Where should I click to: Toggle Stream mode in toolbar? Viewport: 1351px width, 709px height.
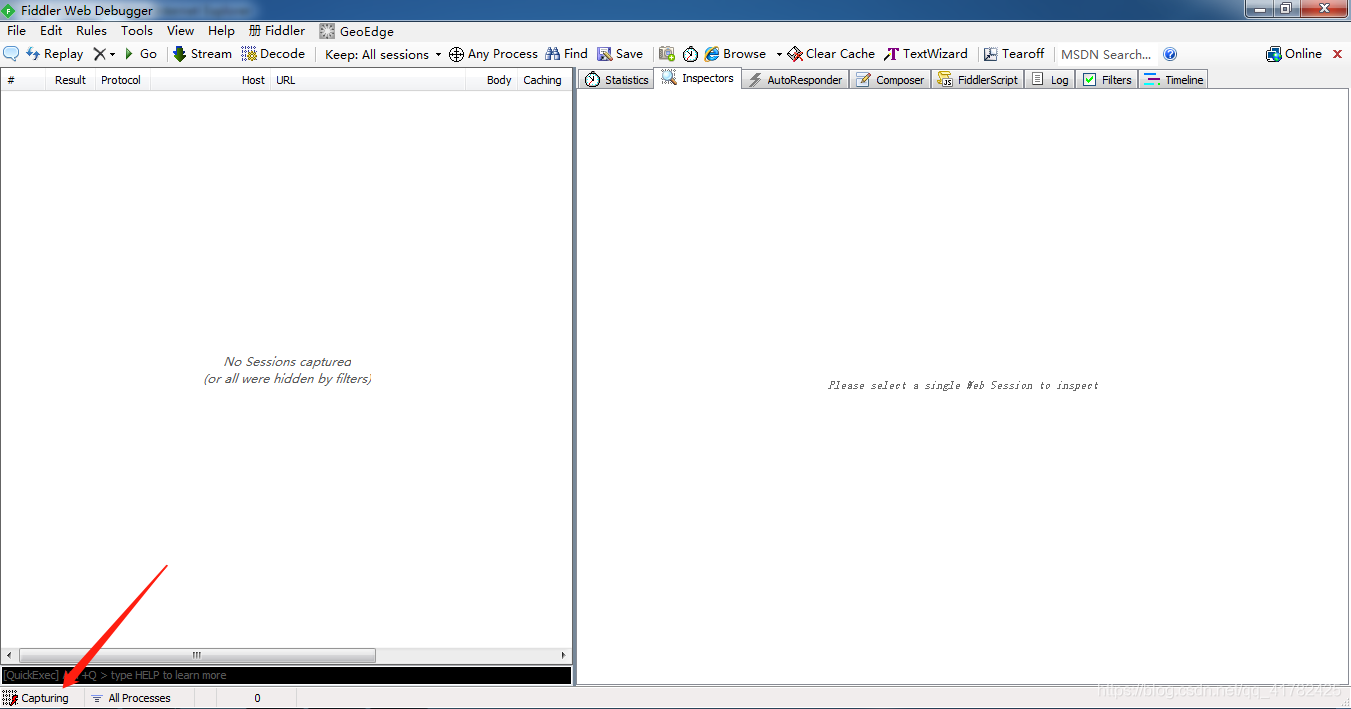(202, 54)
